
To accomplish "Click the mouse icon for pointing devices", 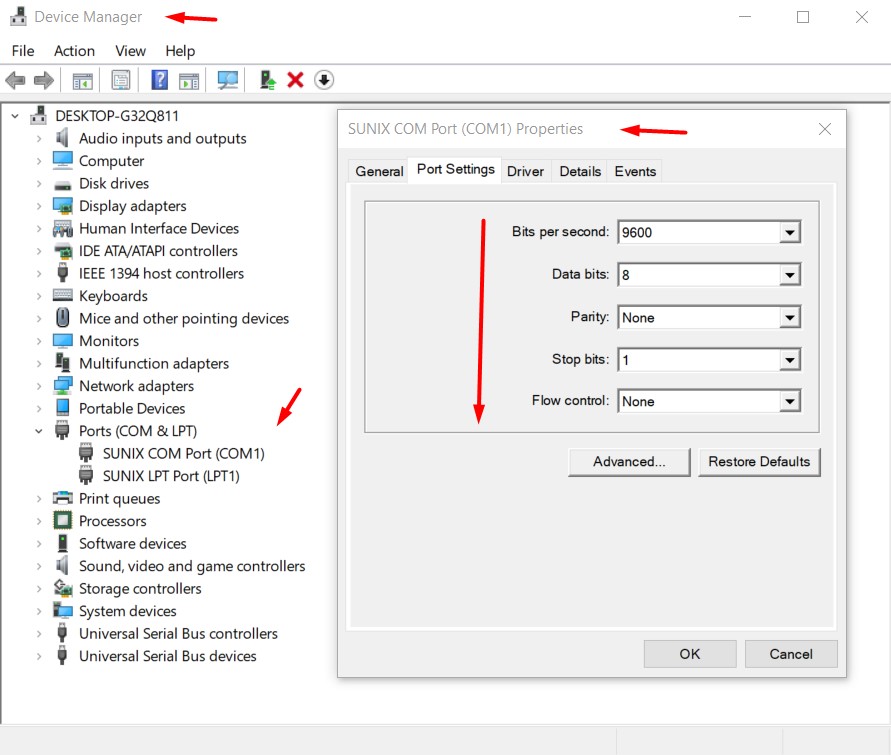I will 63,318.
